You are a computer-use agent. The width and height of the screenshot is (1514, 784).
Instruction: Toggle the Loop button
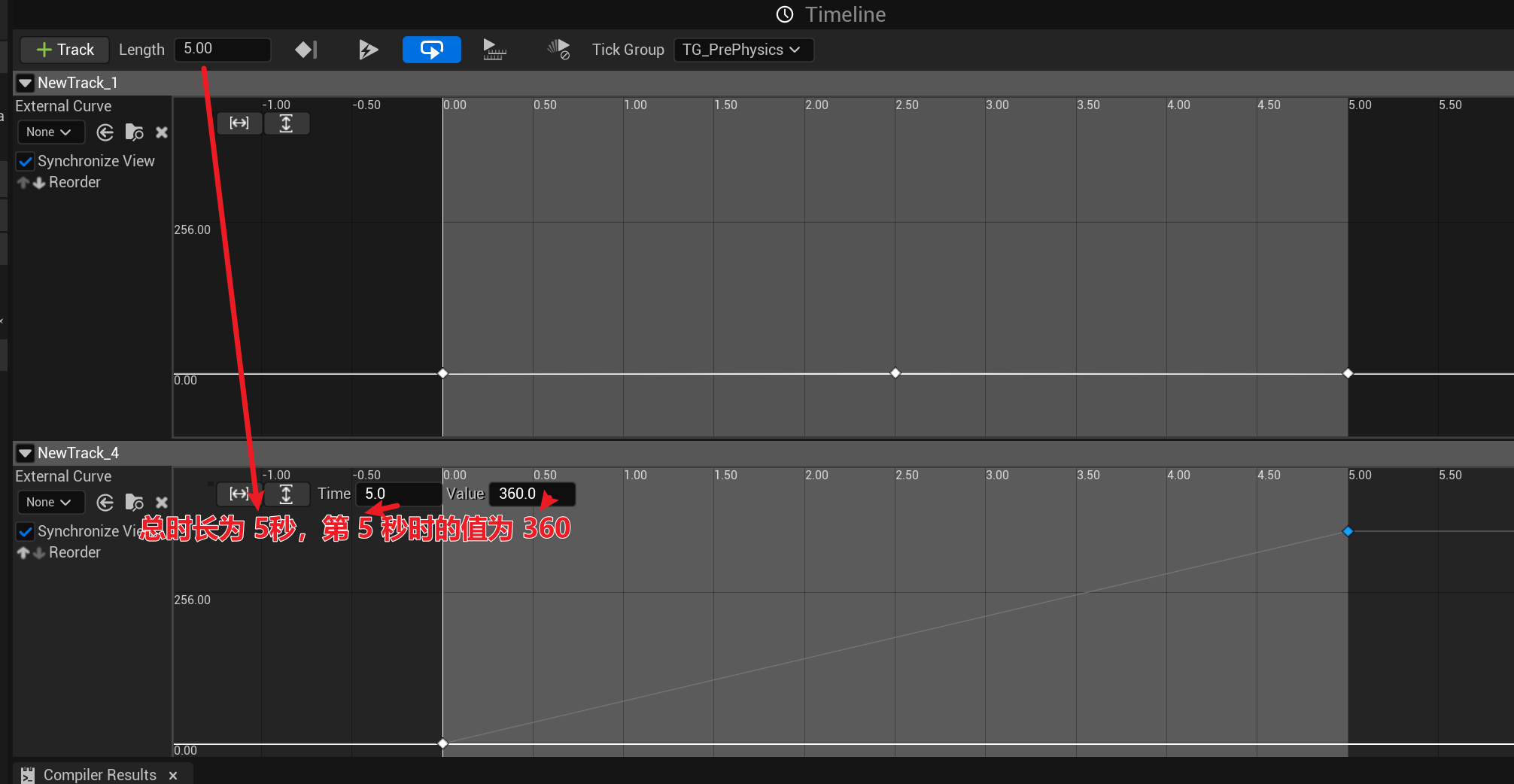431,50
